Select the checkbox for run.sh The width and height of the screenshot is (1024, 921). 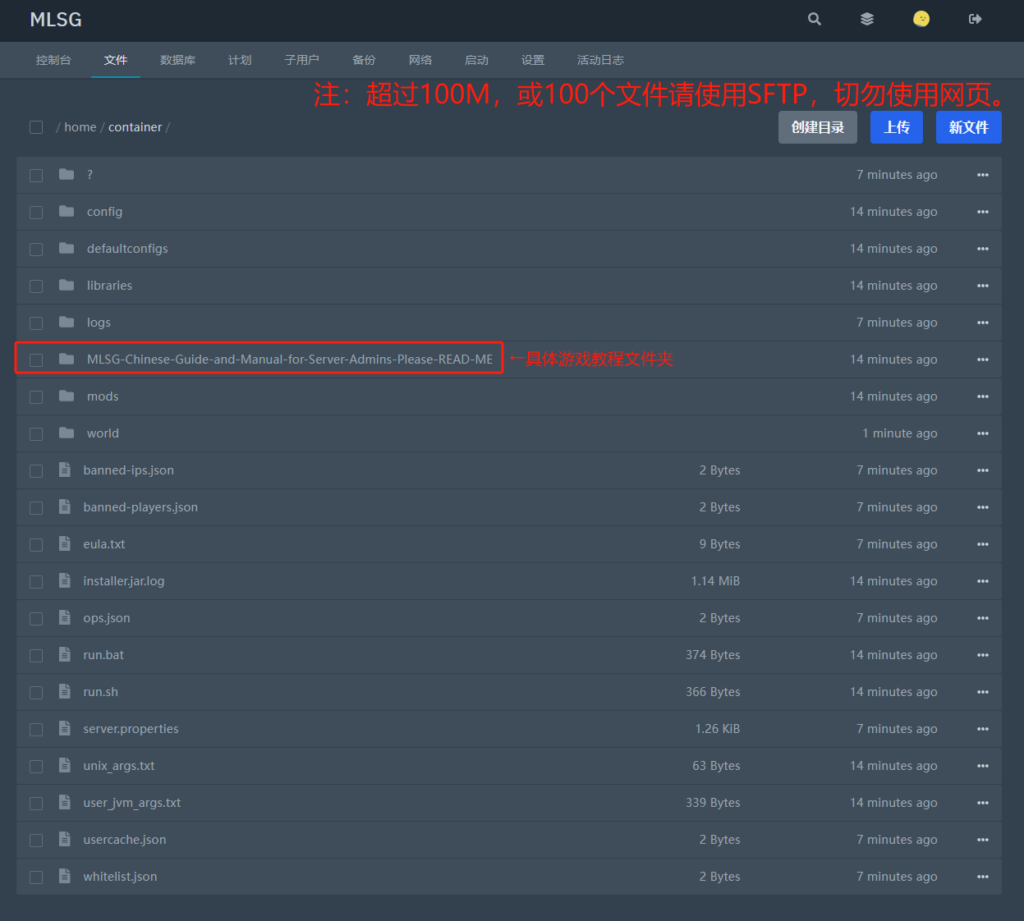(36, 692)
